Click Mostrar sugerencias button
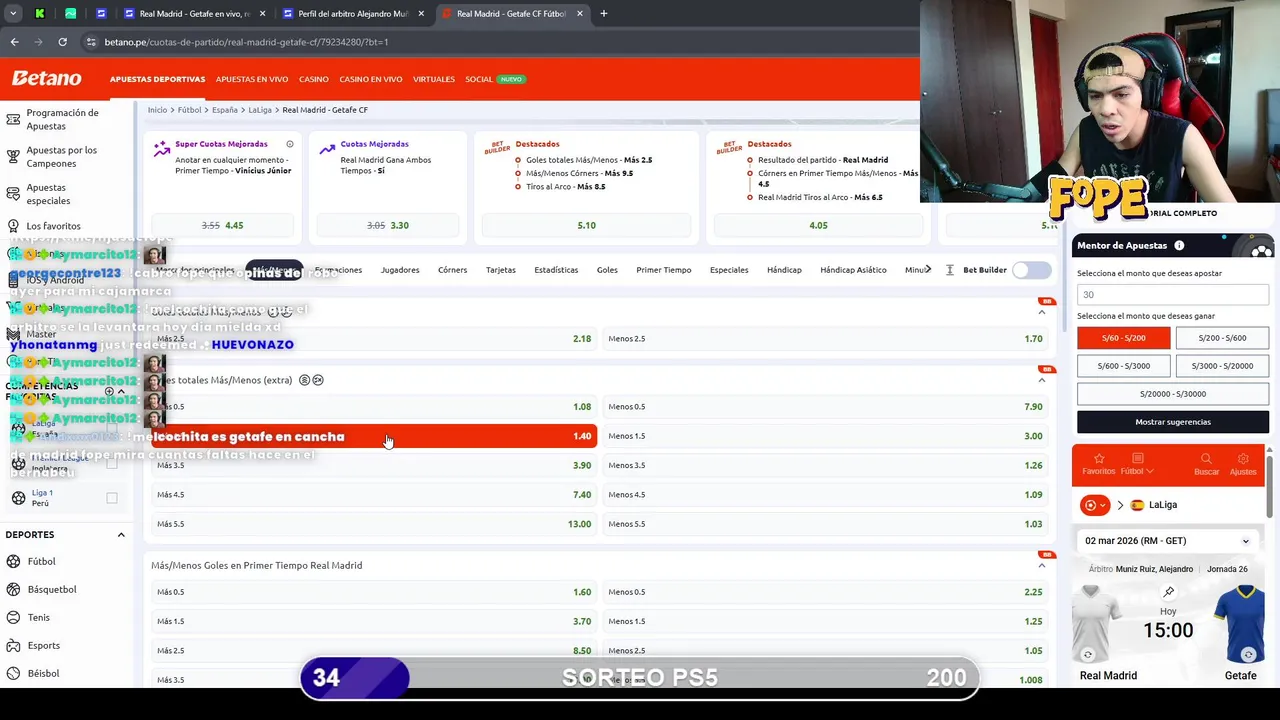The height and width of the screenshot is (720, 1280). pos(1173,422)
